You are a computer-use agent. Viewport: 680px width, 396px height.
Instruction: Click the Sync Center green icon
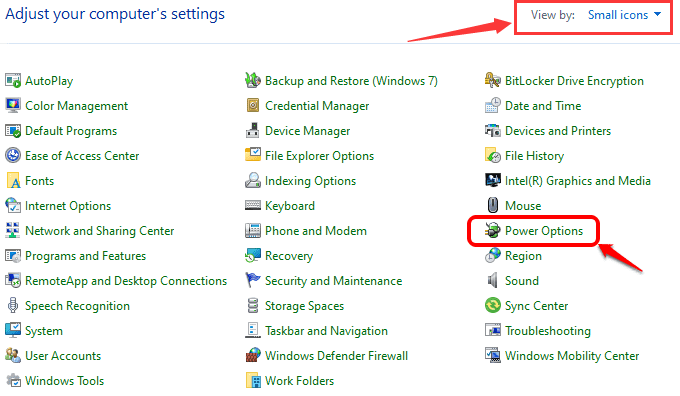(x=493, y=306)
